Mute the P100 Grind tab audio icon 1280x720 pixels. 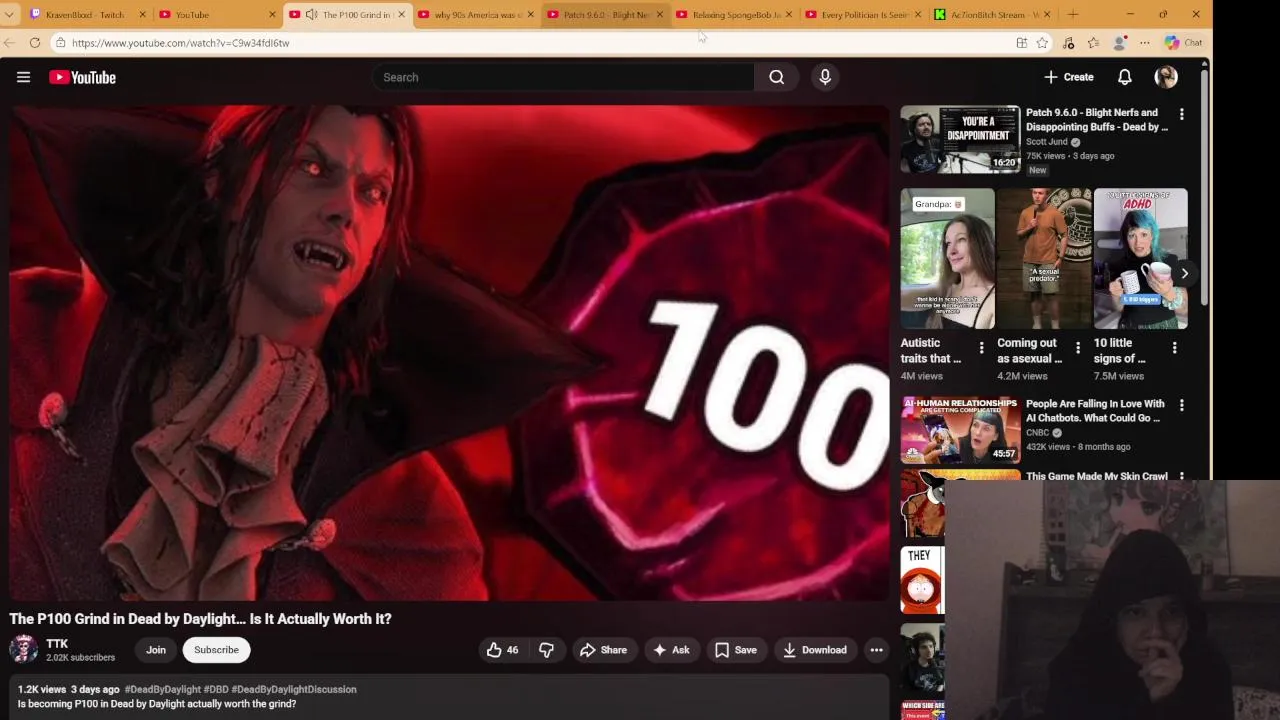pos(311,15)
